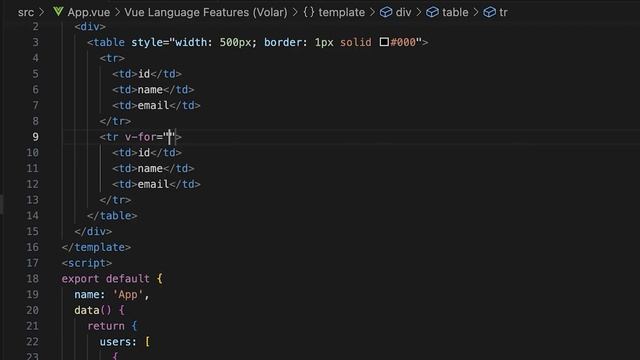Expand chevron after src breadcrumb
The image size is (640, 360).
(41, 12)
